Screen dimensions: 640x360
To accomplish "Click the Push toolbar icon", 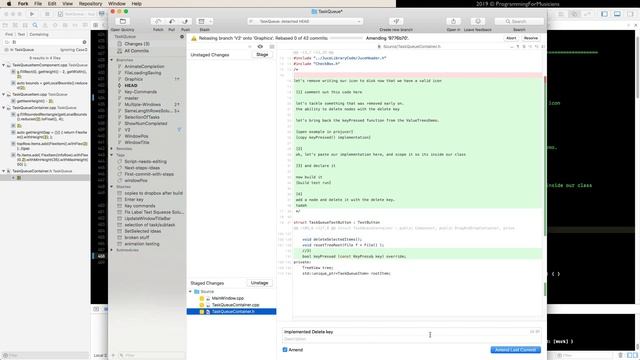I will (185, 21).
